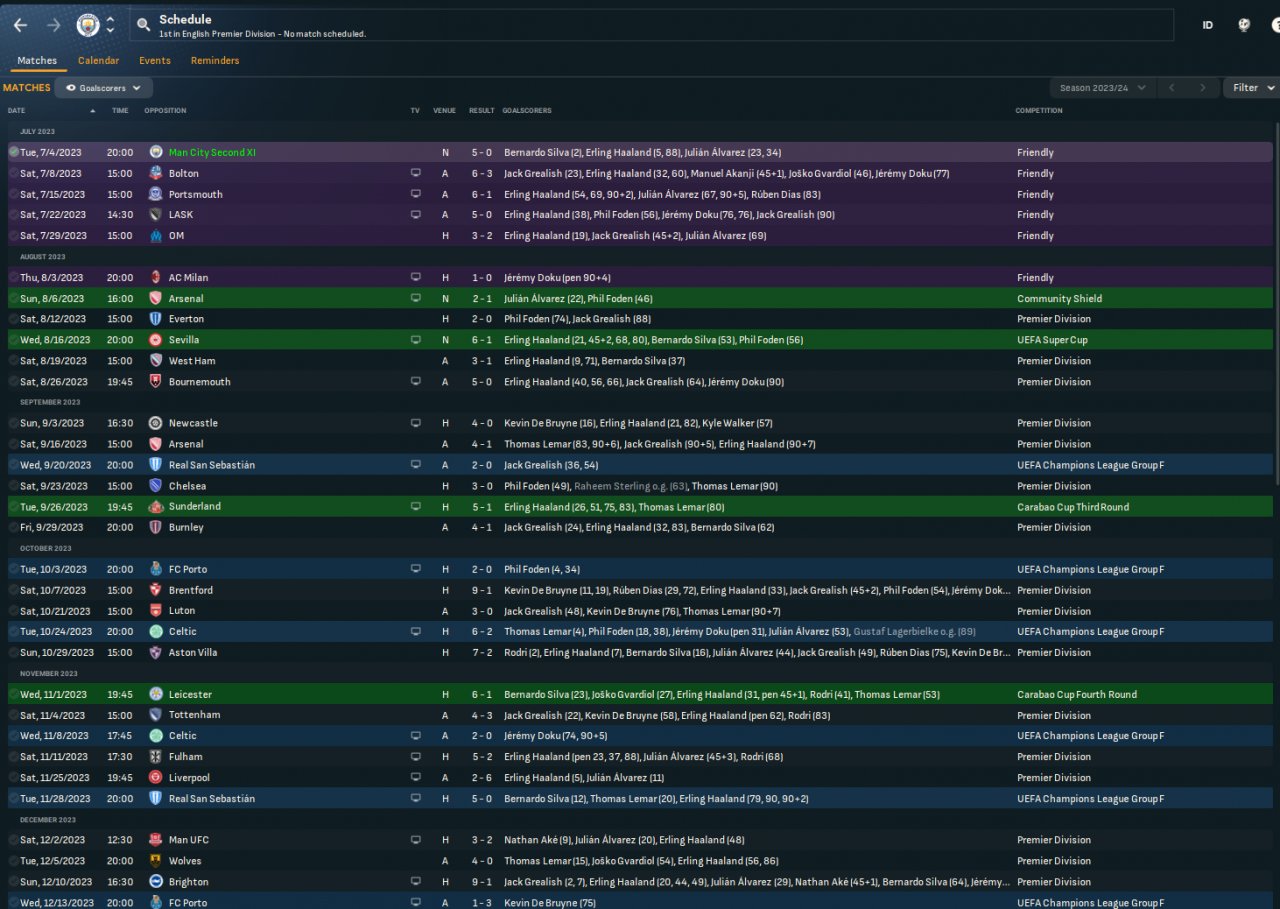Toggle the status circle for Sat 11/4/2023 match
Viewport: 1280px width, 909px height.
[14, 715]
